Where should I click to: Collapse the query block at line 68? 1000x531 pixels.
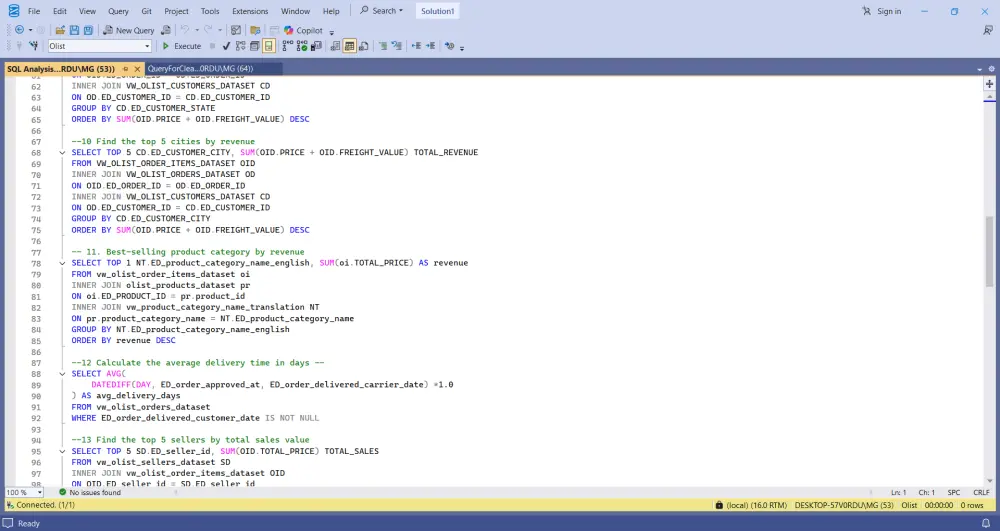pos(62,152)
